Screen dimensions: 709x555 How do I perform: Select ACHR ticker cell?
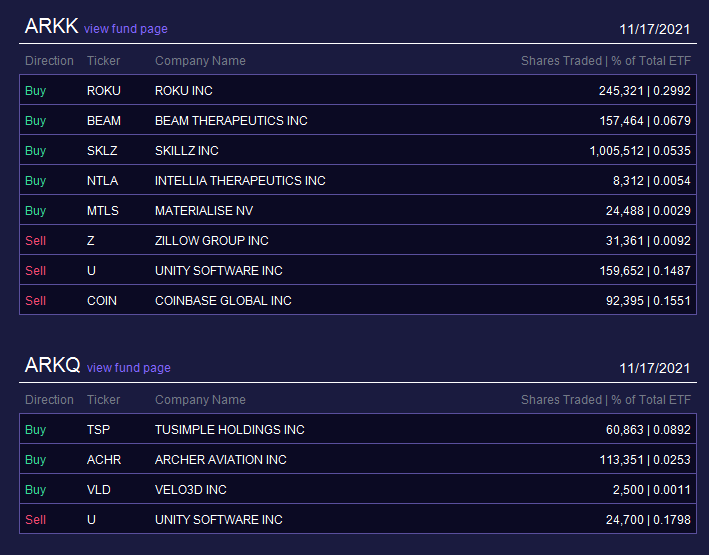[x=104, y=460]
